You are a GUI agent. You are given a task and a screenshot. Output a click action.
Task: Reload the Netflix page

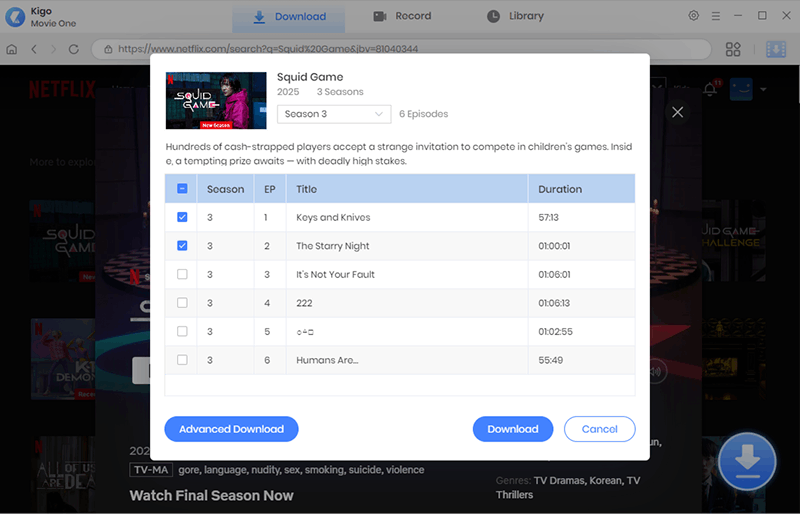tap(73, 49)
